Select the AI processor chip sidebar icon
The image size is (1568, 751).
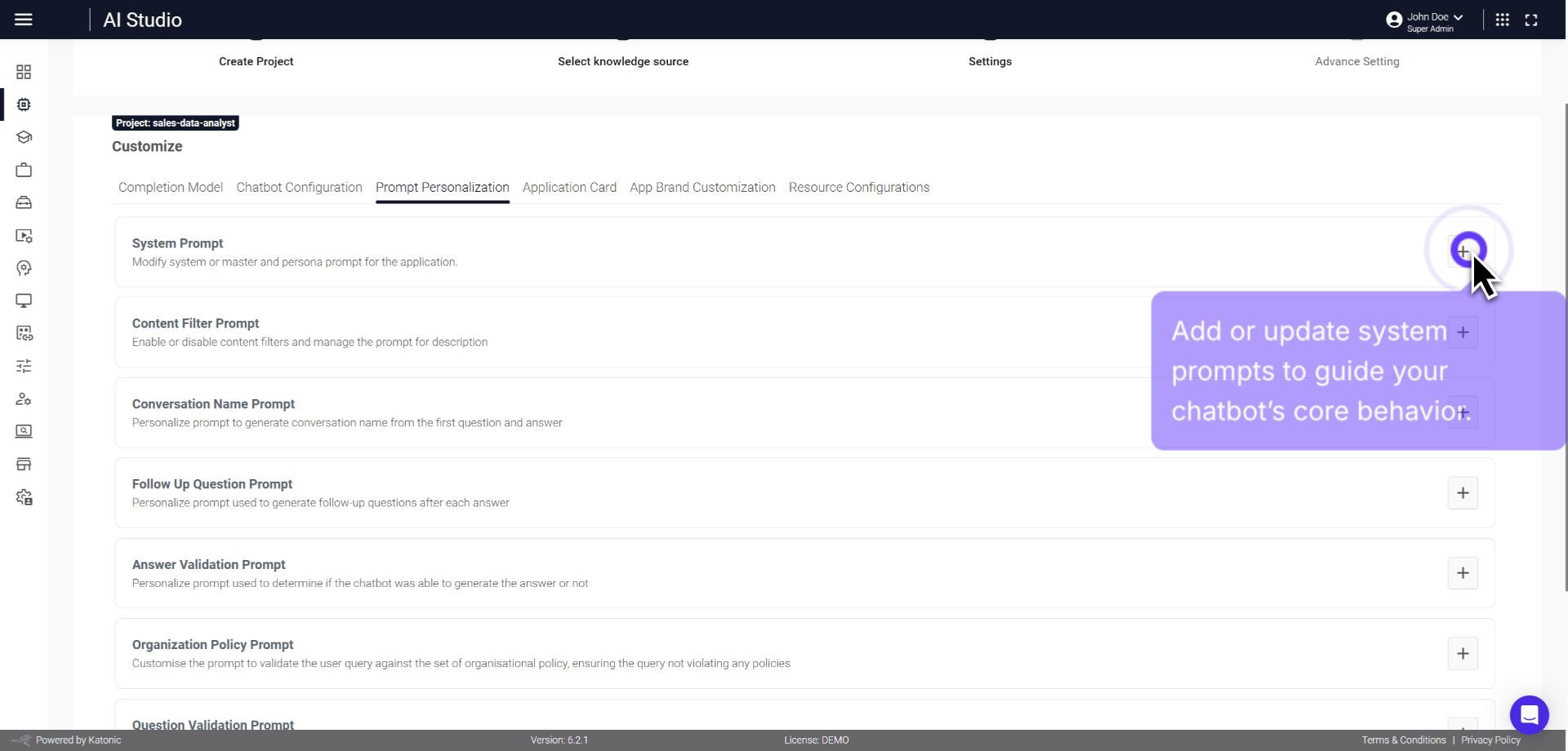coord(24,104)
